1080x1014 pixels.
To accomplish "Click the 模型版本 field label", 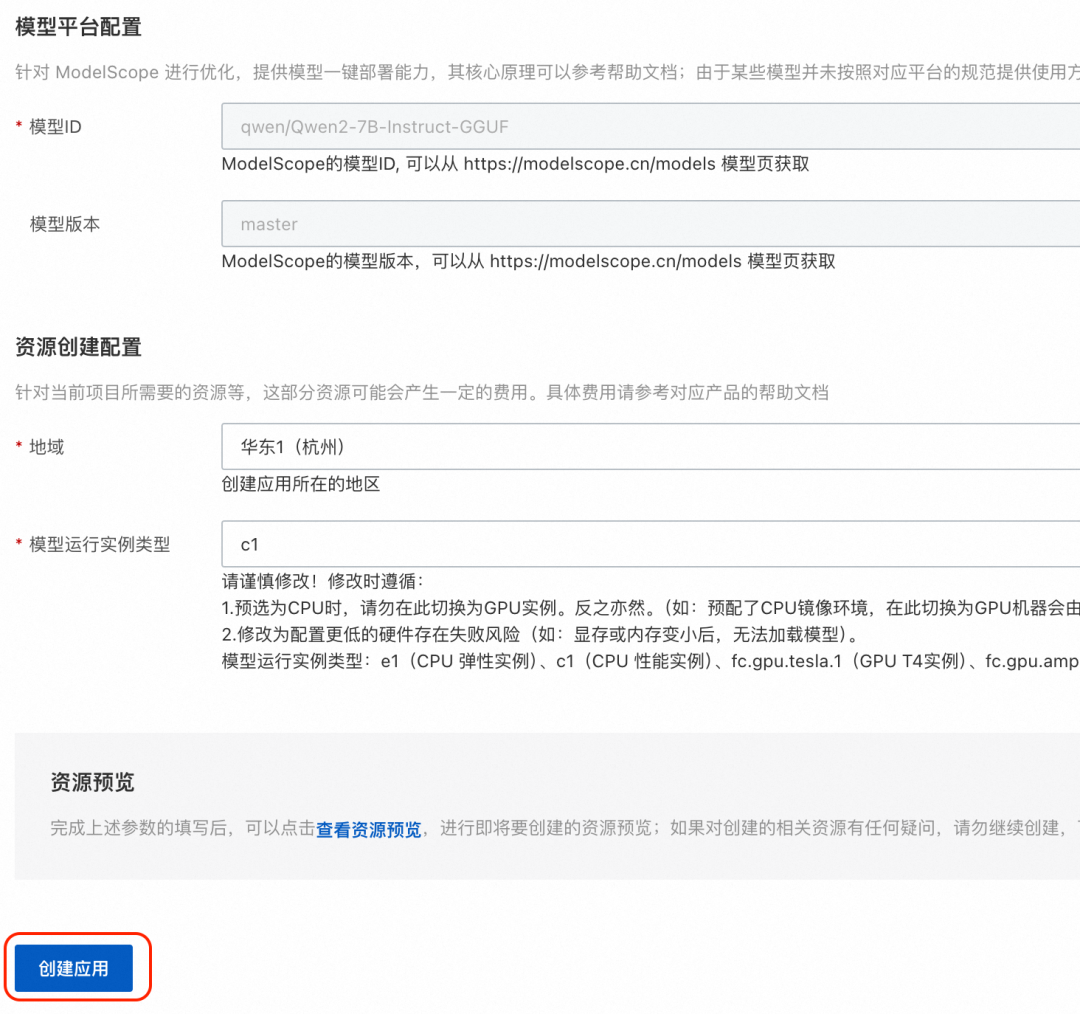I will [65, 224].
